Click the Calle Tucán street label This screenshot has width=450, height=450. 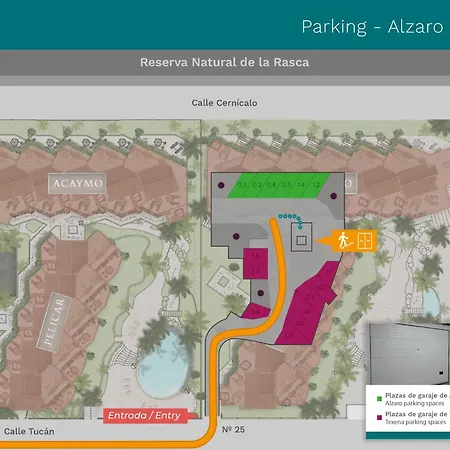pos(29,431)
